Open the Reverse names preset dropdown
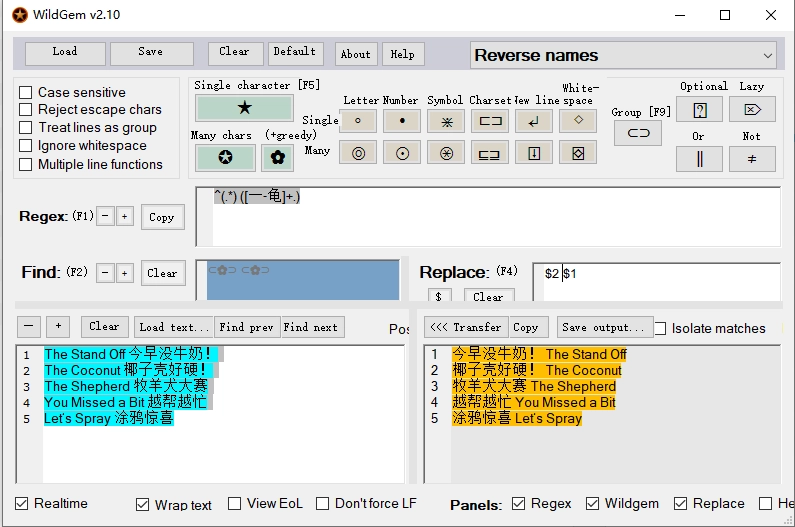The image size is (795, 527). tap(623, 56)
